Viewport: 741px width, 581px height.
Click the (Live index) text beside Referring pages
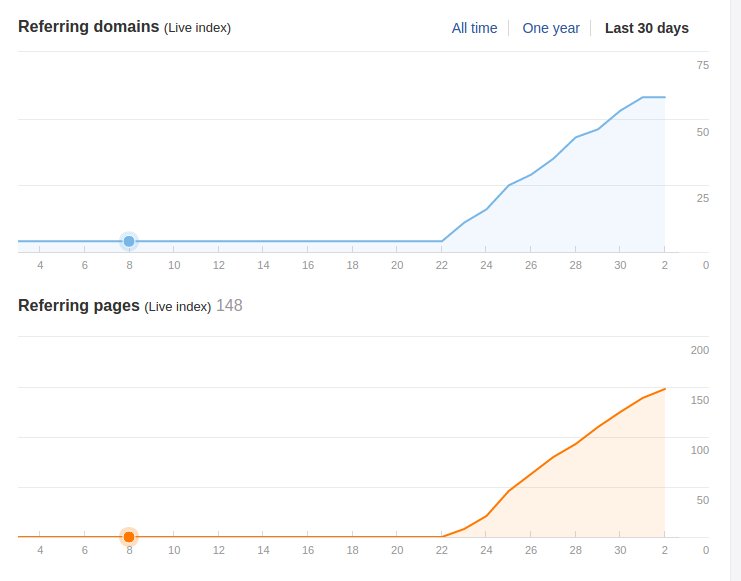178,307
